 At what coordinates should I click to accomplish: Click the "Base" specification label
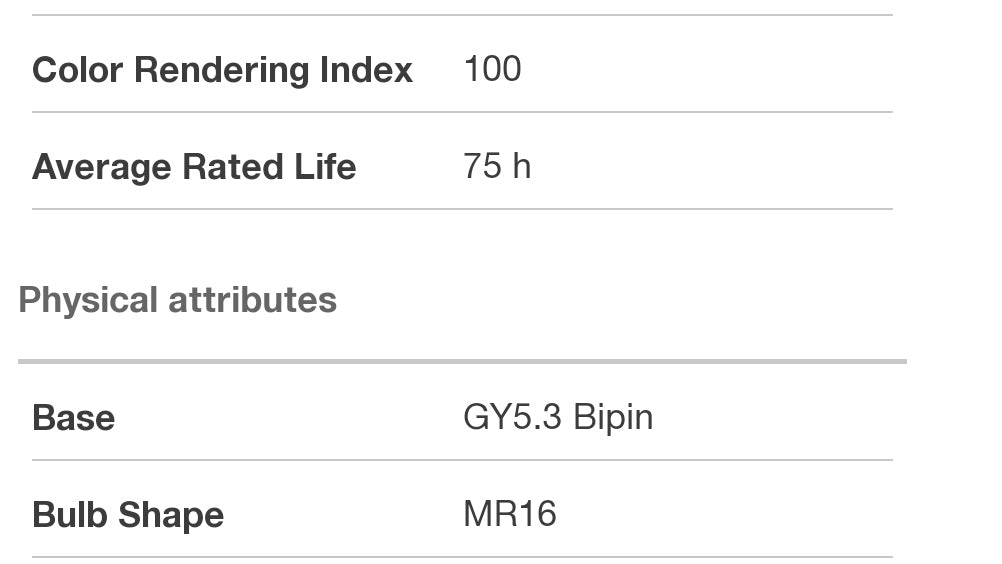(73, 418)
